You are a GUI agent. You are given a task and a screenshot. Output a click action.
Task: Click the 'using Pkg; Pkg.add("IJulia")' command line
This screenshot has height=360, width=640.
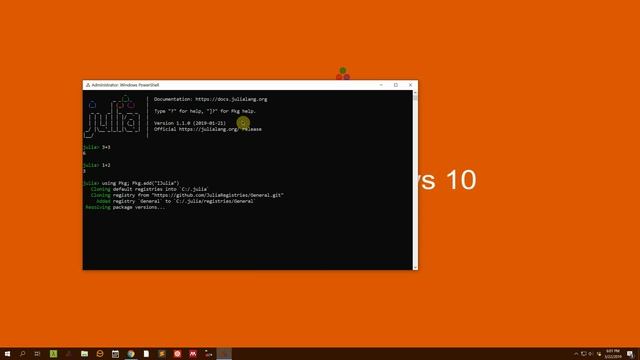tap(140, 183)
